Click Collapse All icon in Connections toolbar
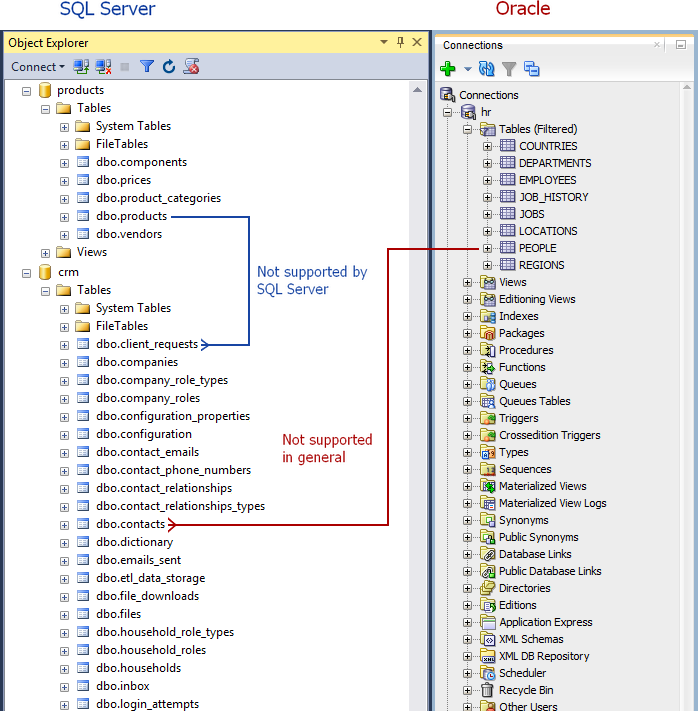 point(531,69)
